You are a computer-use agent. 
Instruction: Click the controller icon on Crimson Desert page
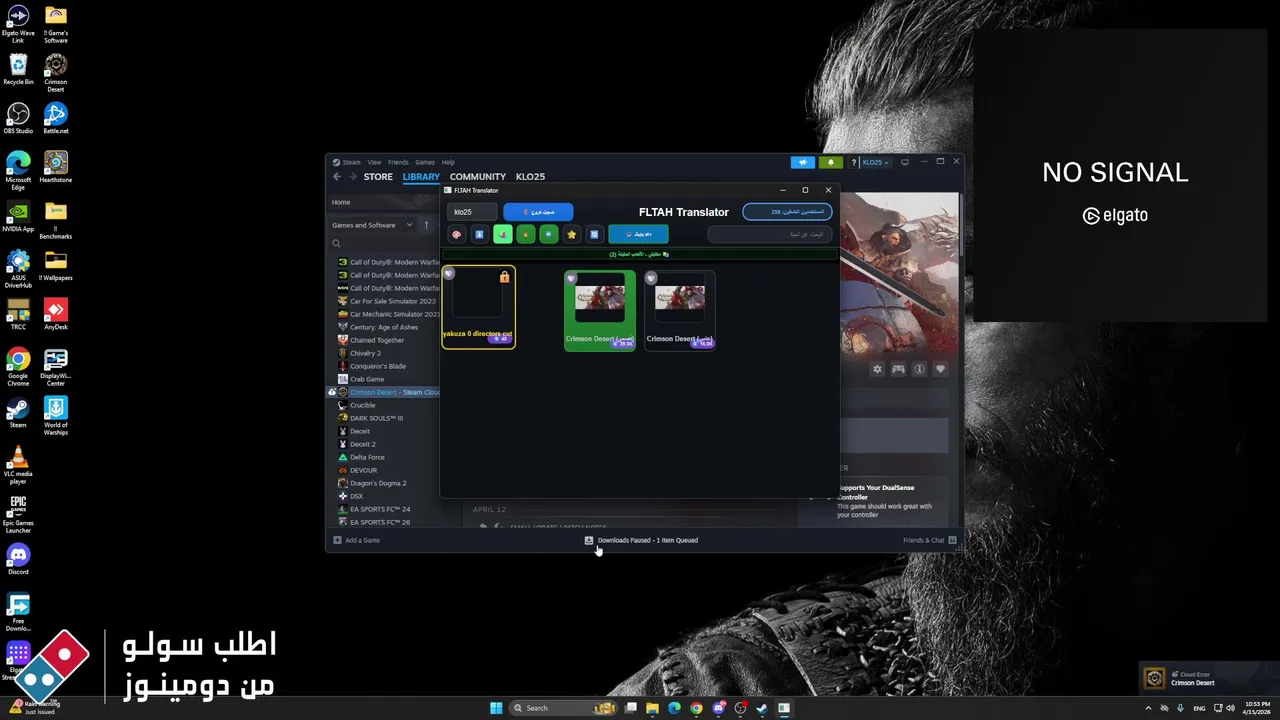(x=898, y=369)
